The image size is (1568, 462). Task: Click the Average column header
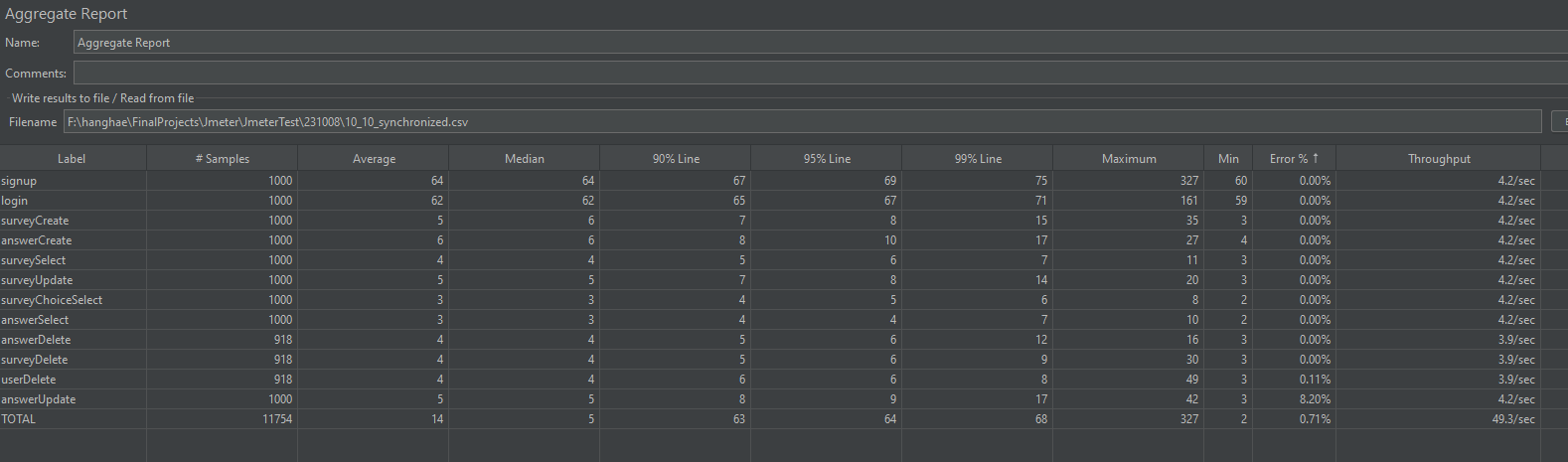[x=374, y=158]
